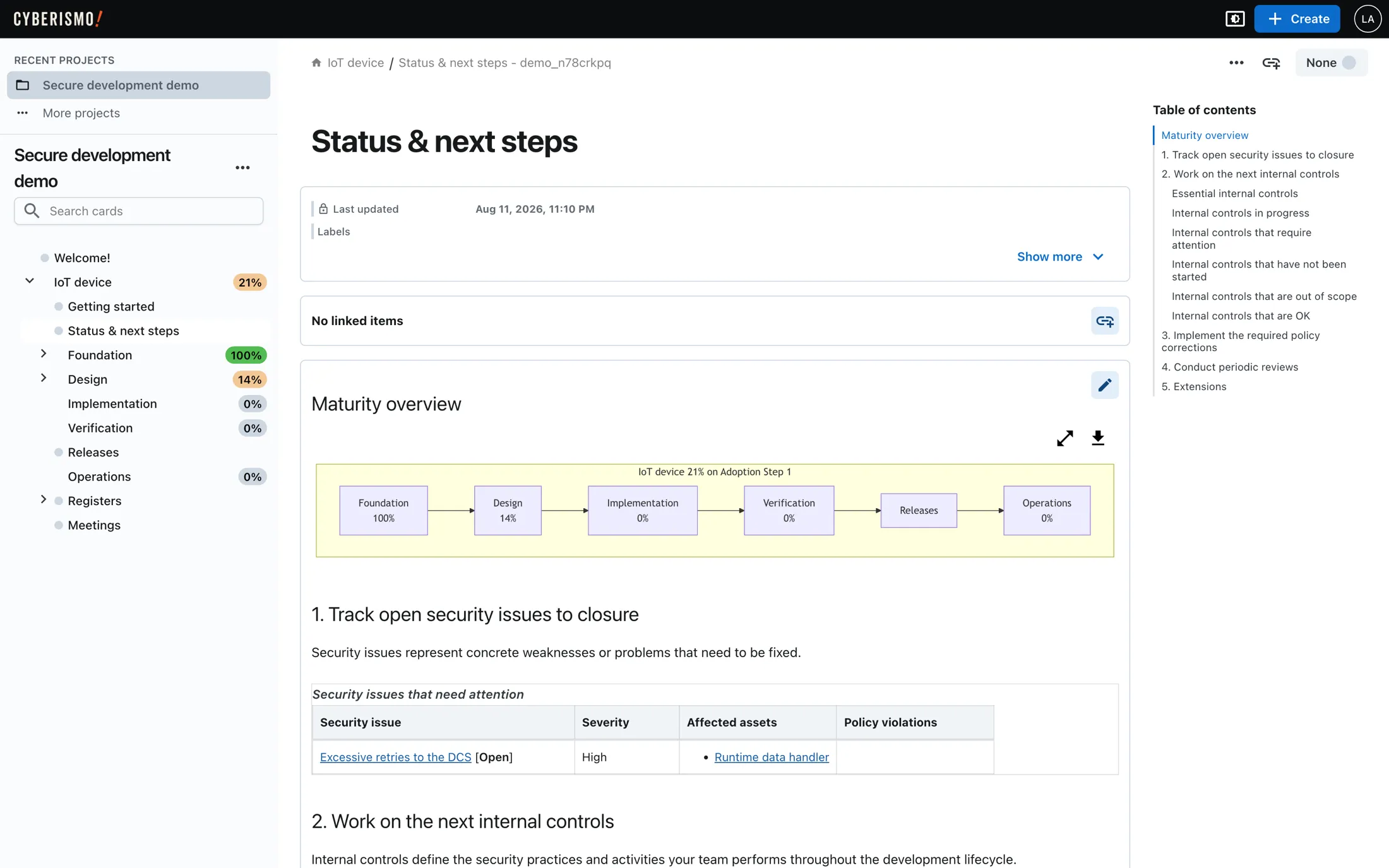The width and height of the screenshot is (1389, 868).
Task: Open Excessive retries to the DCS link
Action: [395, 757]
